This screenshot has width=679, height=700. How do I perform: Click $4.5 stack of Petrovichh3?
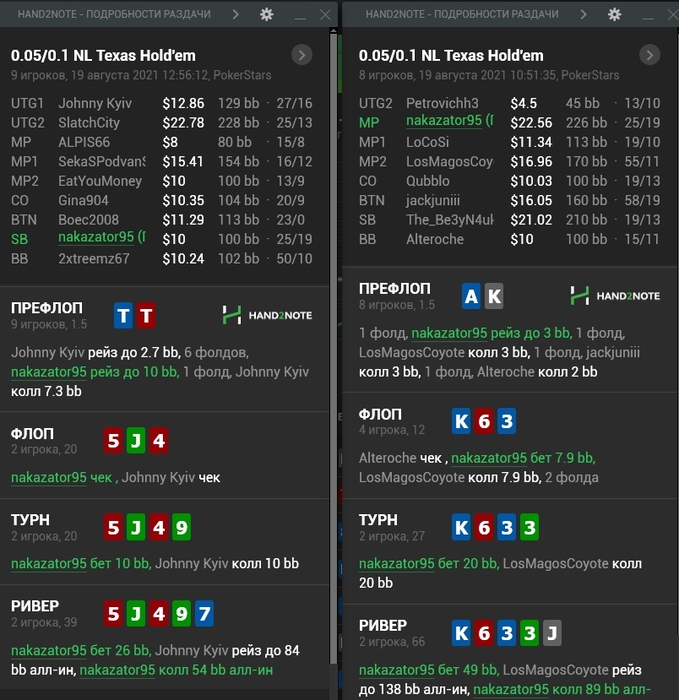tap(524, 103)
